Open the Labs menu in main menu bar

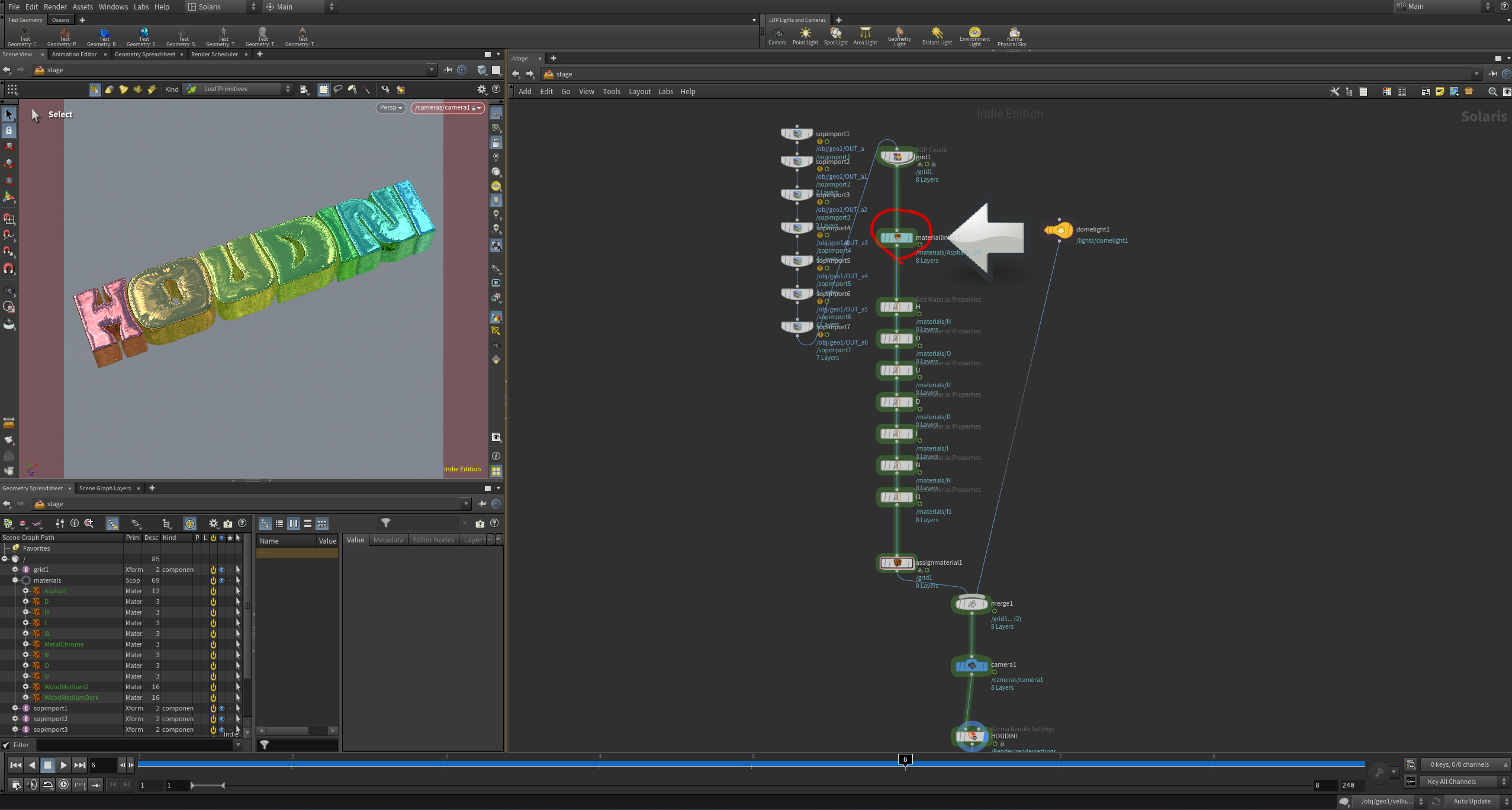pyautogui.click(x=141, y=7)
